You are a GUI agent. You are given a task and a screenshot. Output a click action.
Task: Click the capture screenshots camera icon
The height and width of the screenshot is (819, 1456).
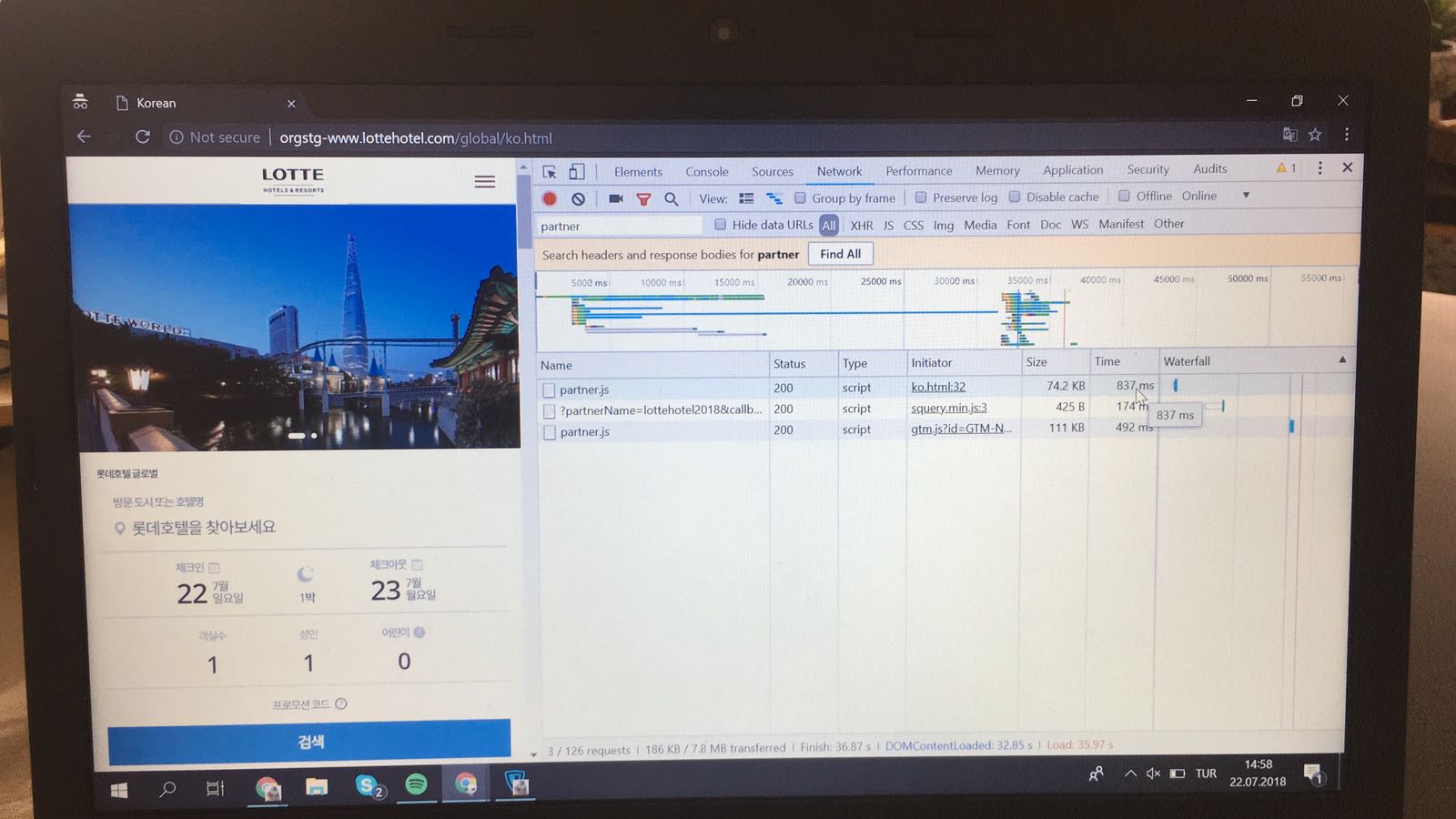[x=616, y=198]
